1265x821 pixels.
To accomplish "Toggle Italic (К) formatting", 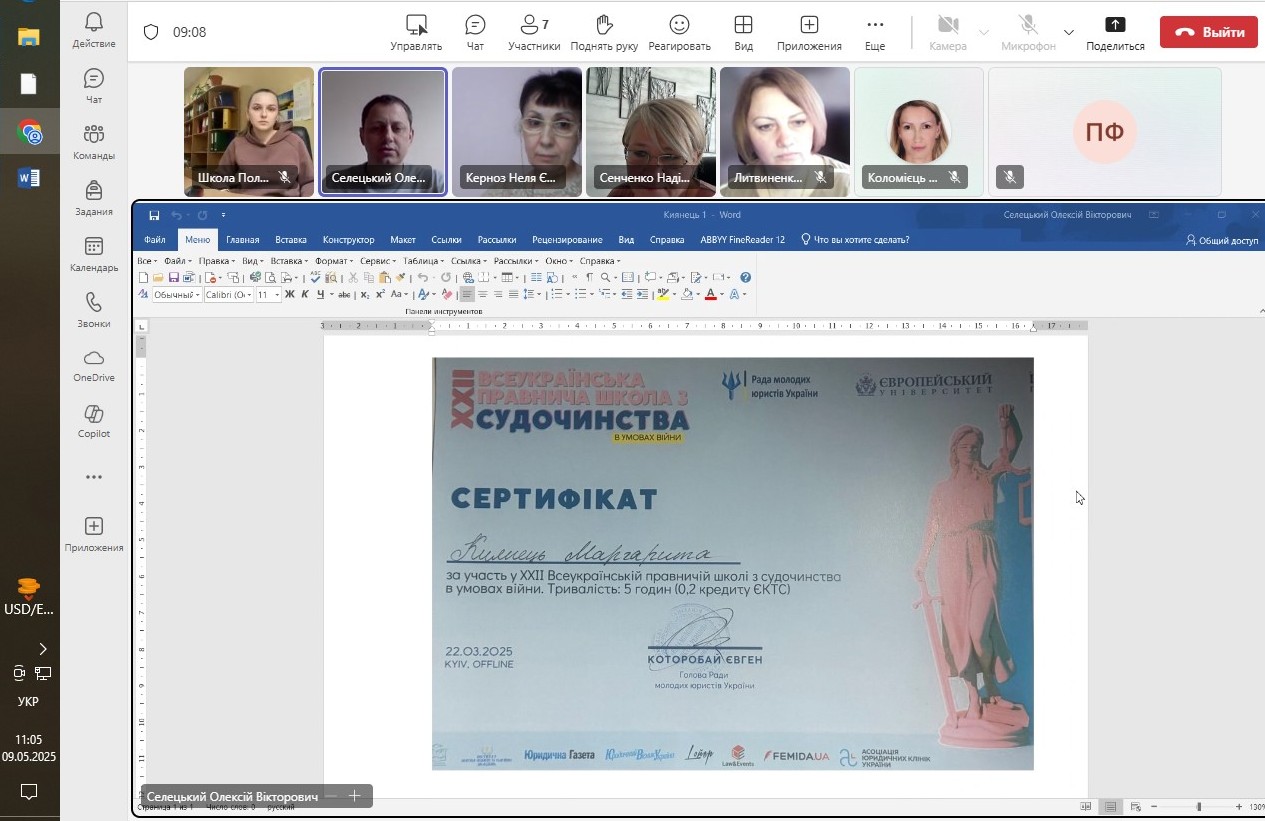I will click(305, 294).
